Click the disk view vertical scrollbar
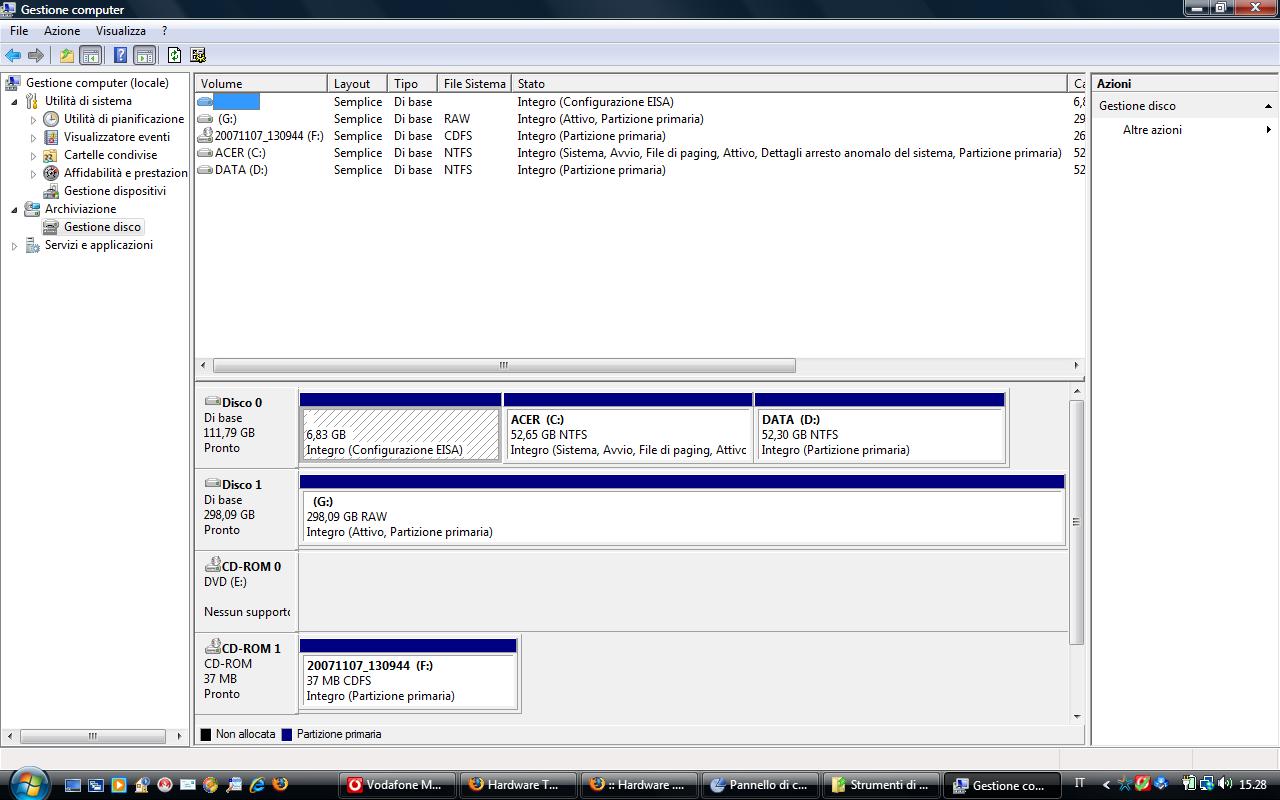The width and height of the screenshot is (1280, 800). (x=1077, y=522)
